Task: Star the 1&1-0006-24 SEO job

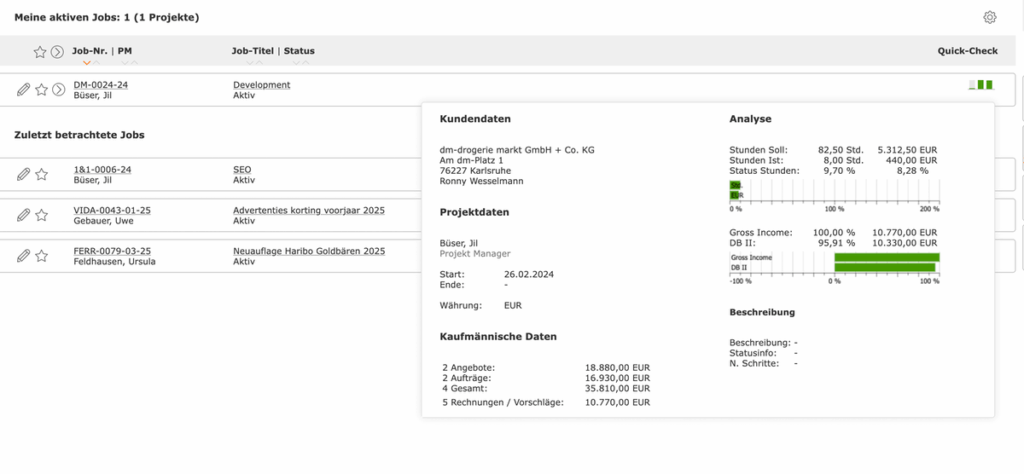Action: click(x=42, y=174)
